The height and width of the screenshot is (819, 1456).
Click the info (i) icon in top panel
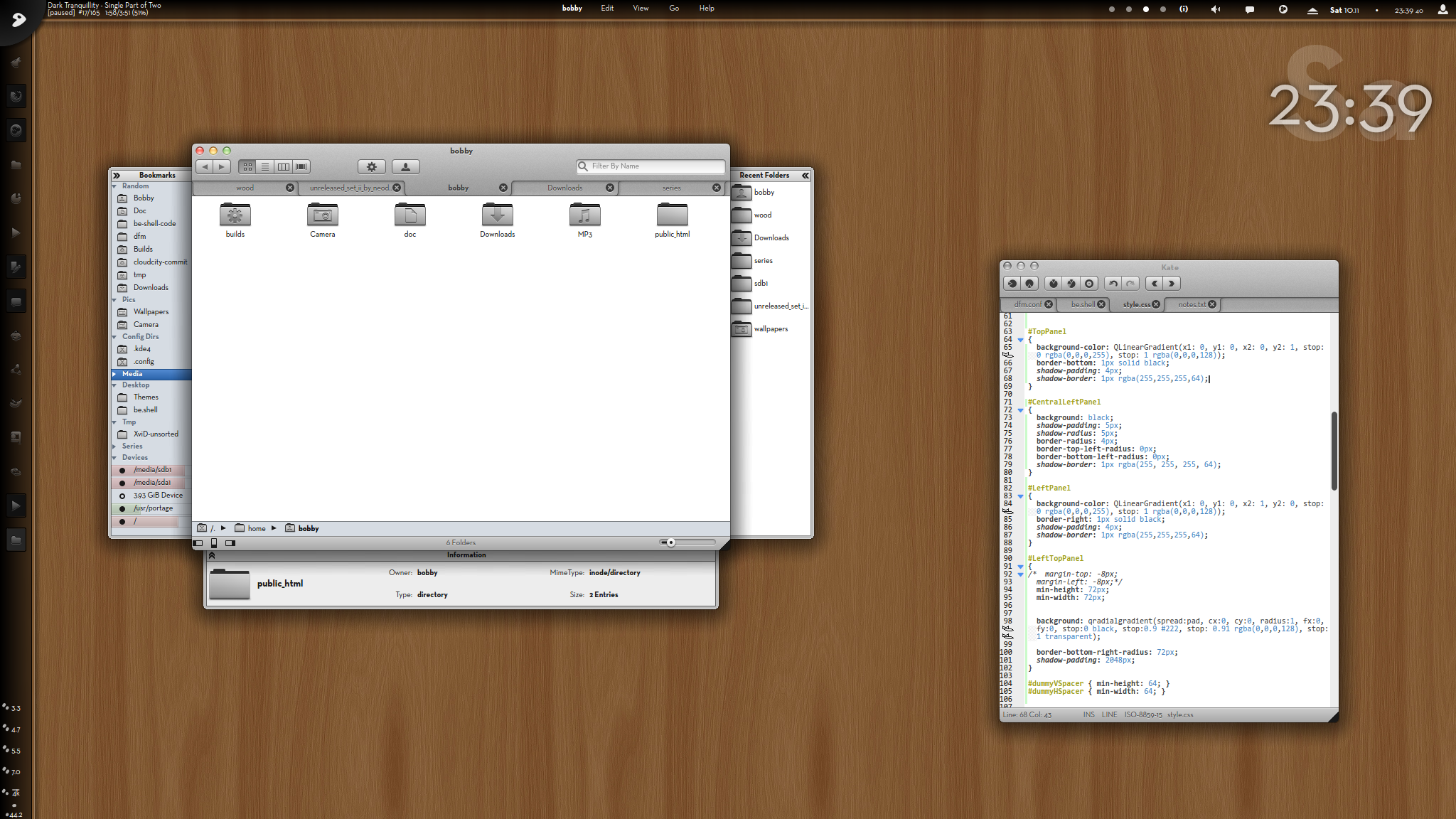coord(1184,9)
